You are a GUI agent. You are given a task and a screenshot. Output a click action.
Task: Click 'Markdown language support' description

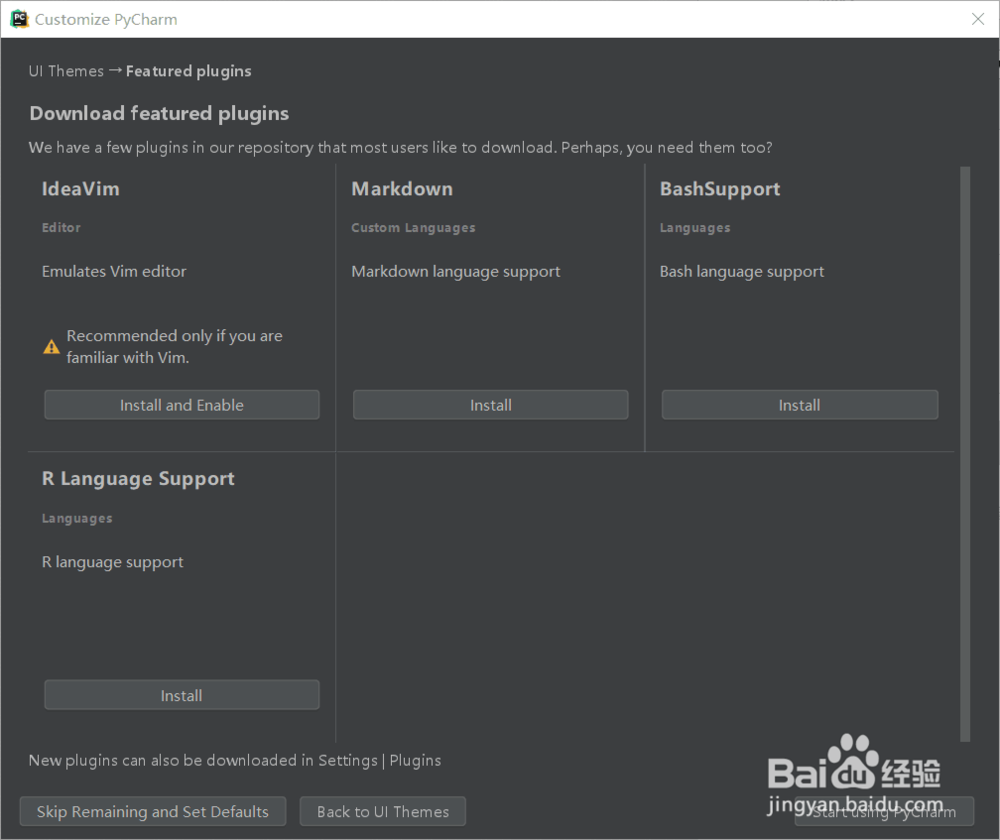coord(455,272)
